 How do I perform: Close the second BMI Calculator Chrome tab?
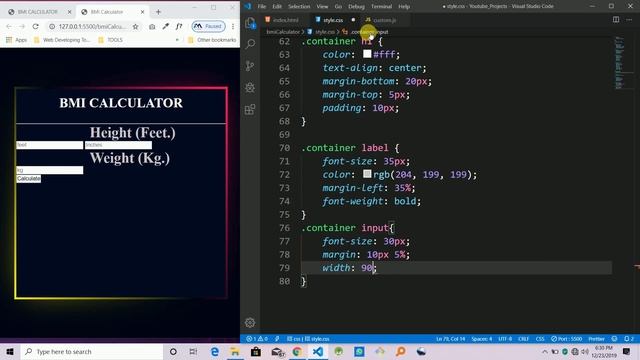click(x=142, y=12)
